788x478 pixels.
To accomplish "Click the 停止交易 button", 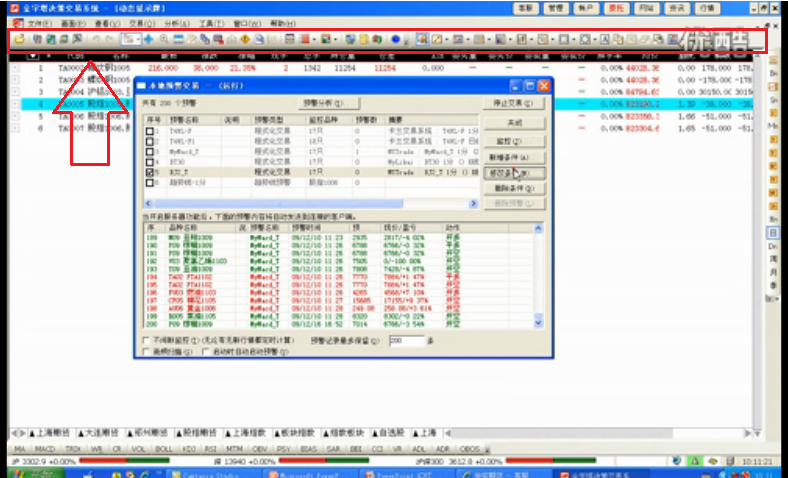I will pyautogui.click(x=512, y=103).
